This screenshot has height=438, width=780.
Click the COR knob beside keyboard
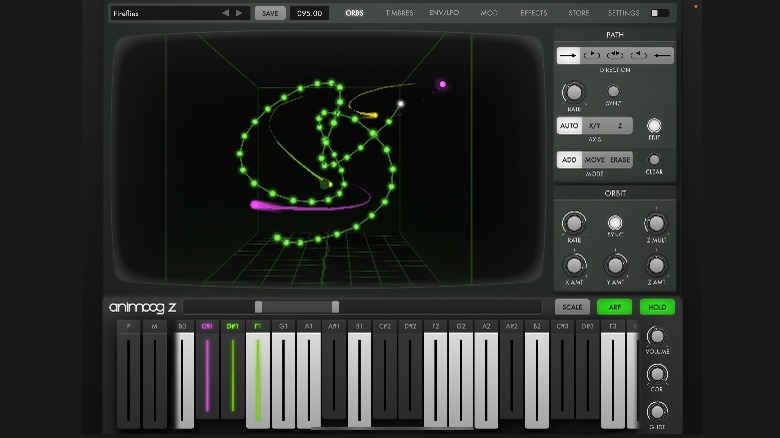click(657, 374)
